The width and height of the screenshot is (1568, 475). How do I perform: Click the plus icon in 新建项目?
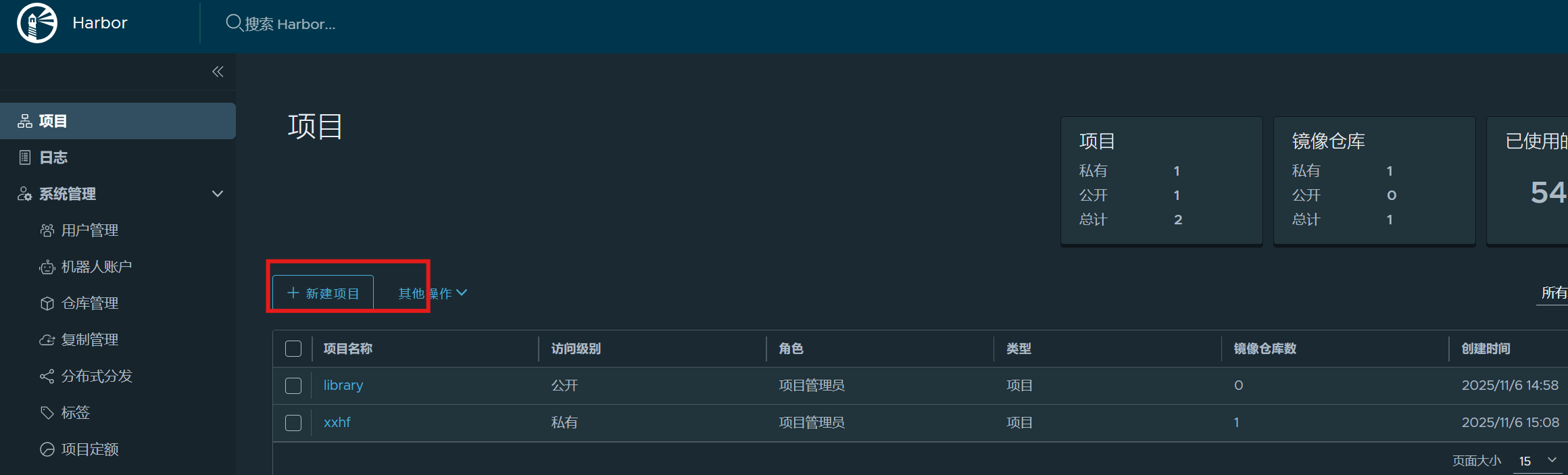pyautogui.click(x=293, y=293)
